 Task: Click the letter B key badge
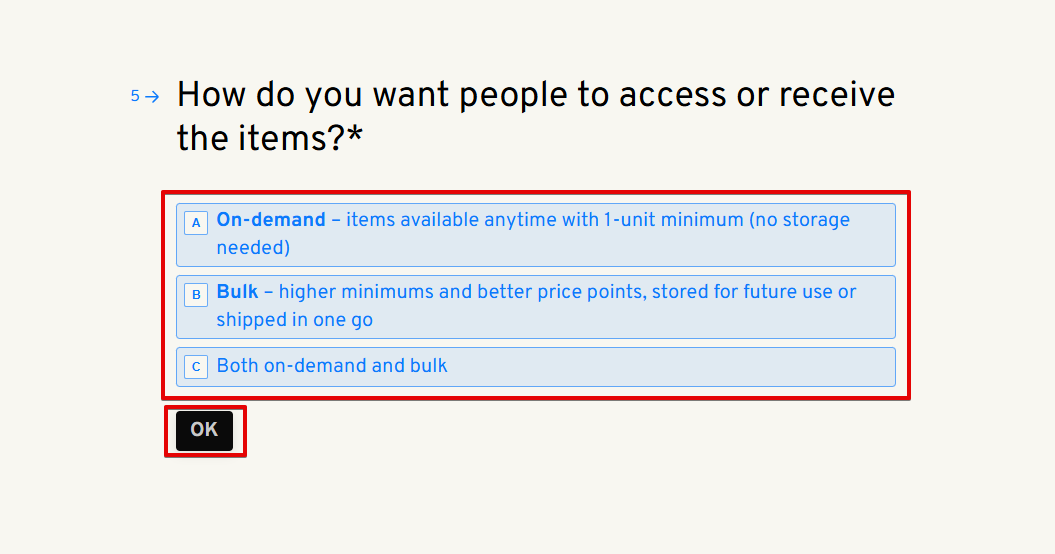pyautogui.click(x=196, y=295)
